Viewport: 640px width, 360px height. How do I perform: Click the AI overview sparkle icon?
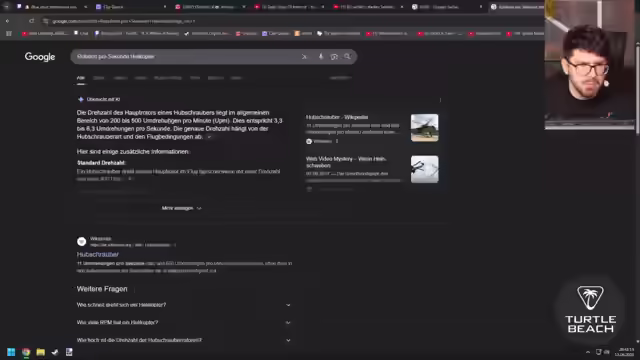pyautogui.click(x=80, y=99)
